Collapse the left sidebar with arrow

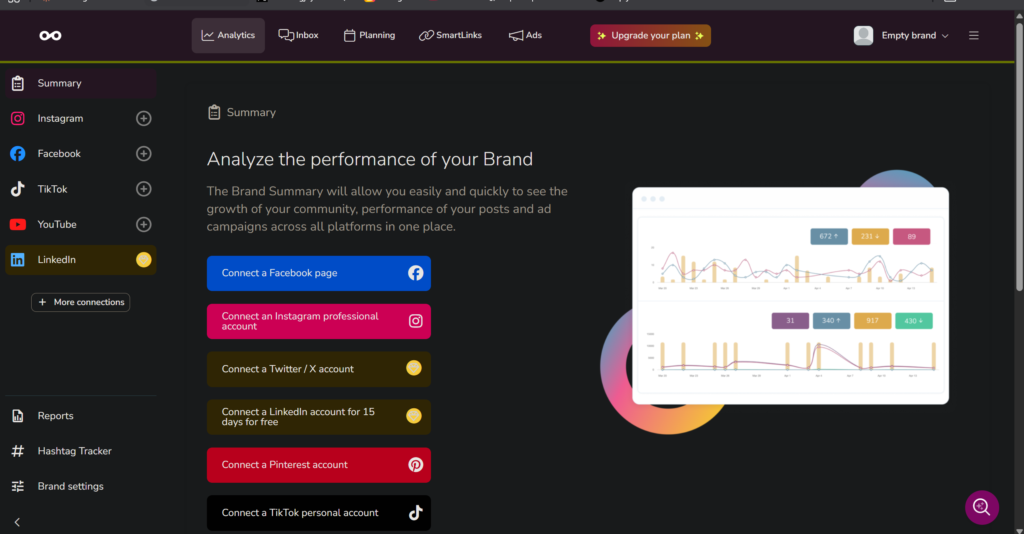(x=17, y=522)
